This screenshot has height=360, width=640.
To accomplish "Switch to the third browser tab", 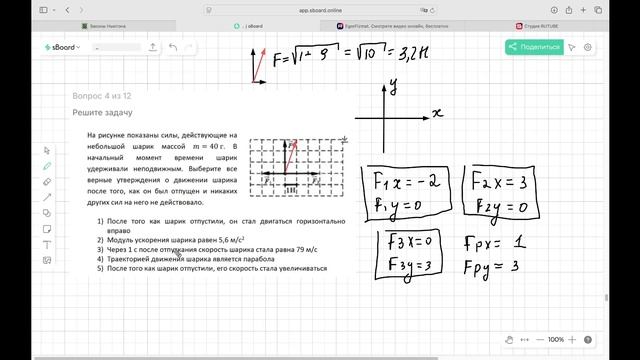I will click(392, 26).
